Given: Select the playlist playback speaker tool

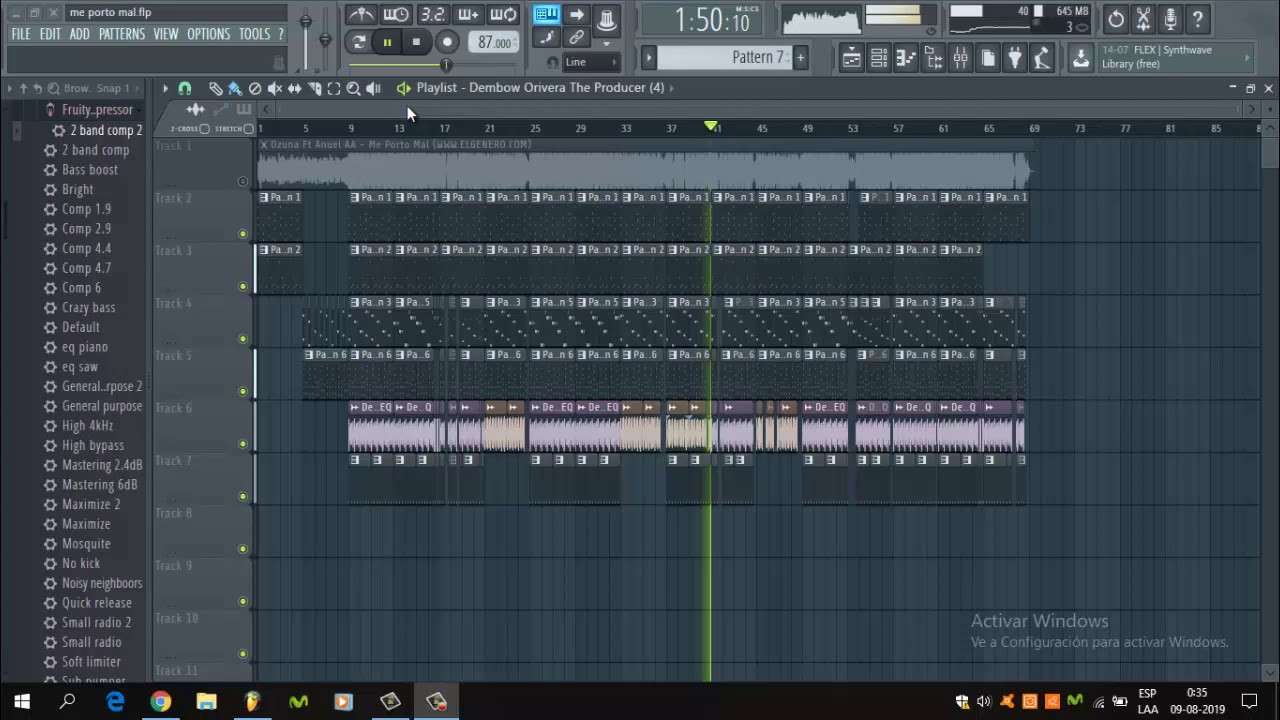Looking at the screenshot, I should 373,88.
